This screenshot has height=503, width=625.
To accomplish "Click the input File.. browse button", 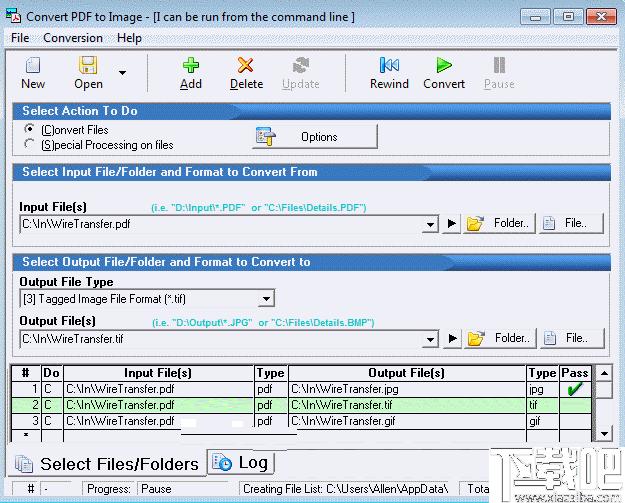I will 571,224.
